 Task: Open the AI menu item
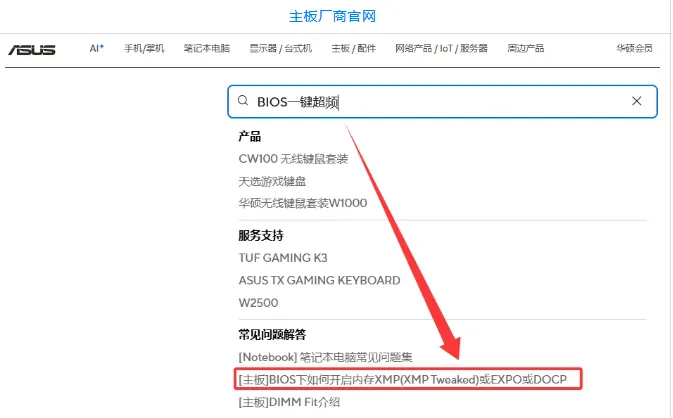pyautogui.click(x=97, y=48)
